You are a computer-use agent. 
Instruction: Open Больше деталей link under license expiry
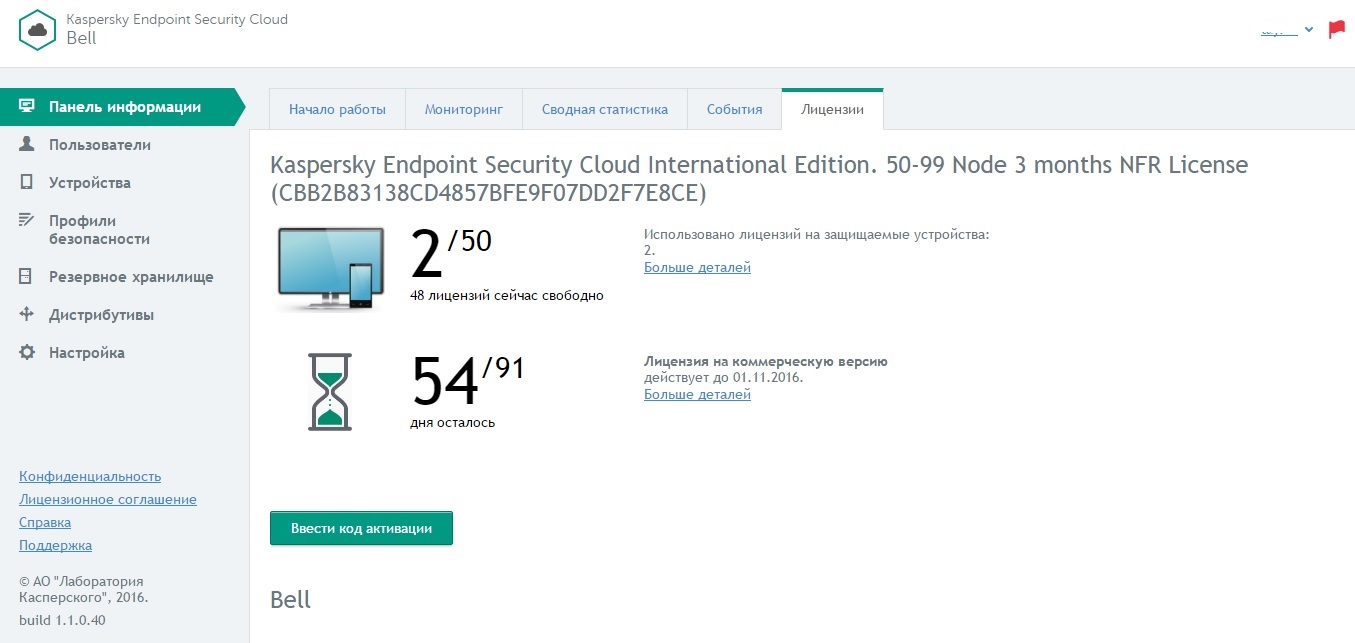pyautogui.click(x=697, y=394)
